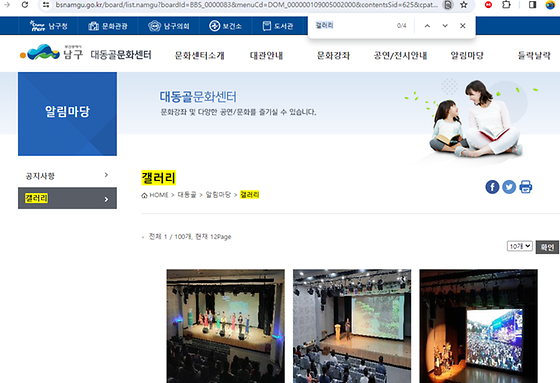
Task: Jump to previous find result arrow
Action: [x=427, y=26]
